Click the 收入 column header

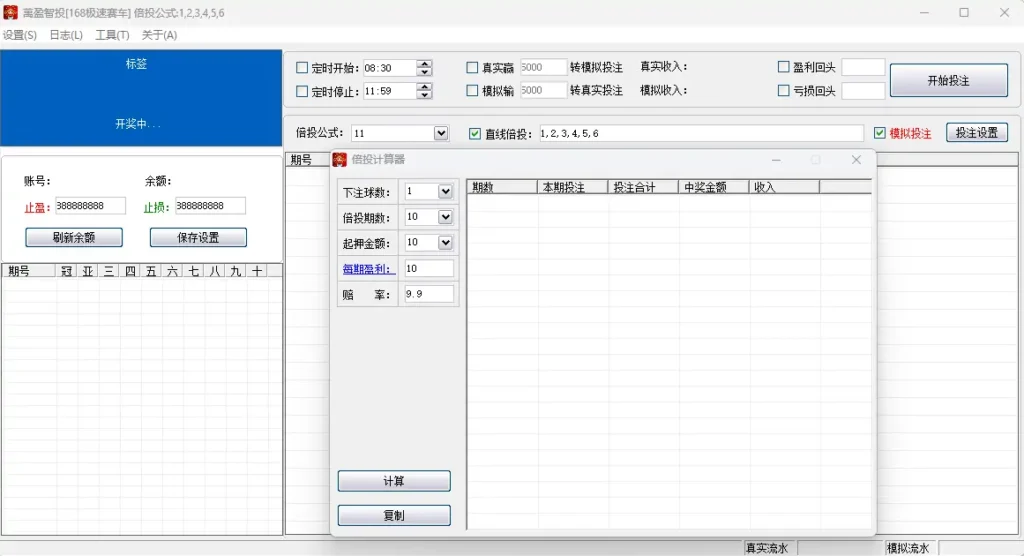[x=784, y=188]
